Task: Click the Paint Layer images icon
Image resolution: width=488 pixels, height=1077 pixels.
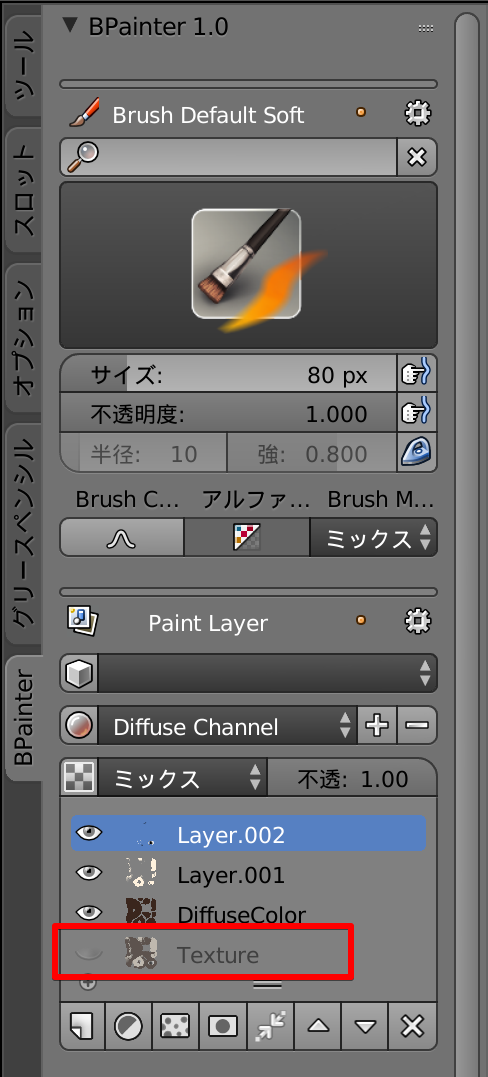Action: tap(82, 621)
